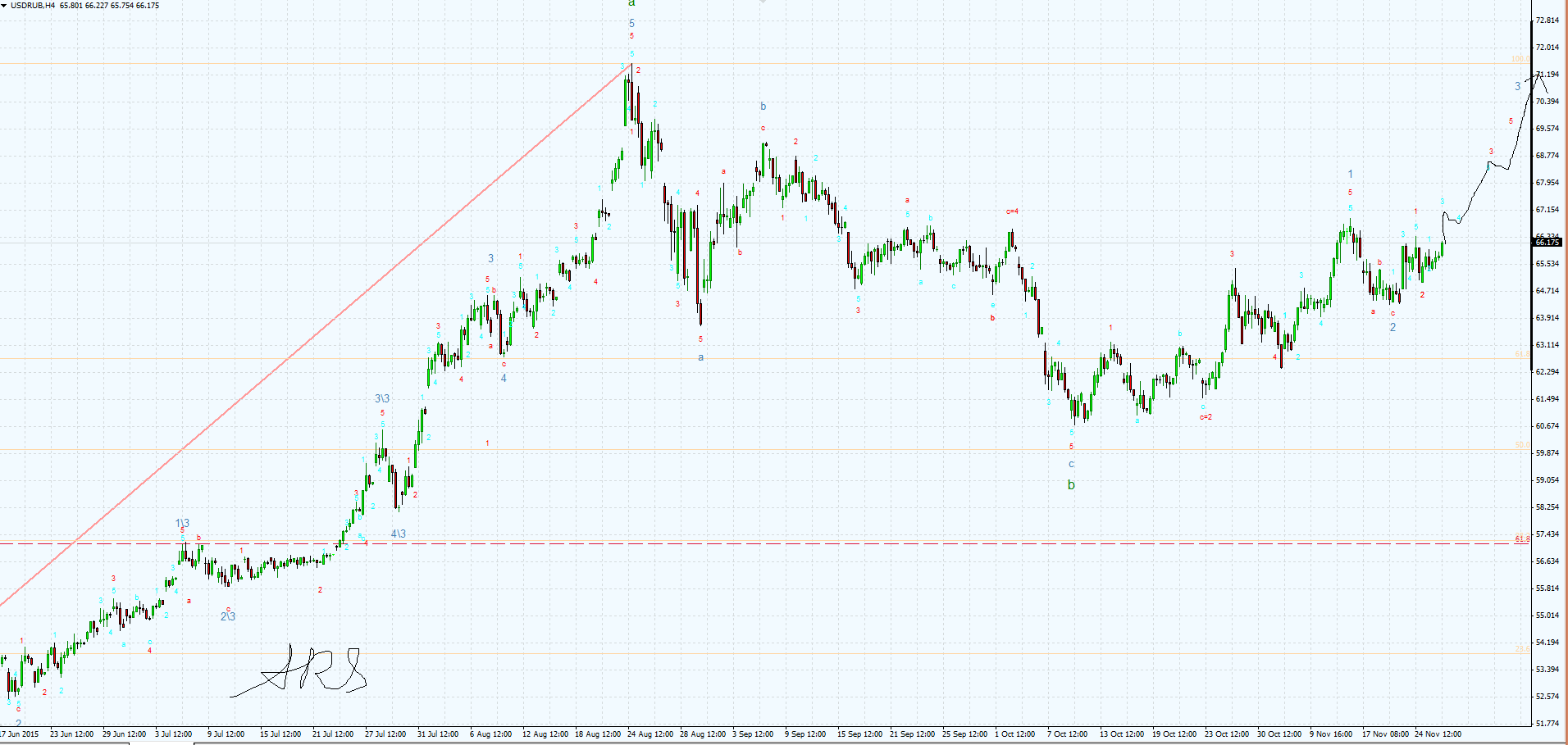Click the 61.494 price axis label
Image resolution: width=1568 pixels, height=745 pixels.
(1547, 399)
